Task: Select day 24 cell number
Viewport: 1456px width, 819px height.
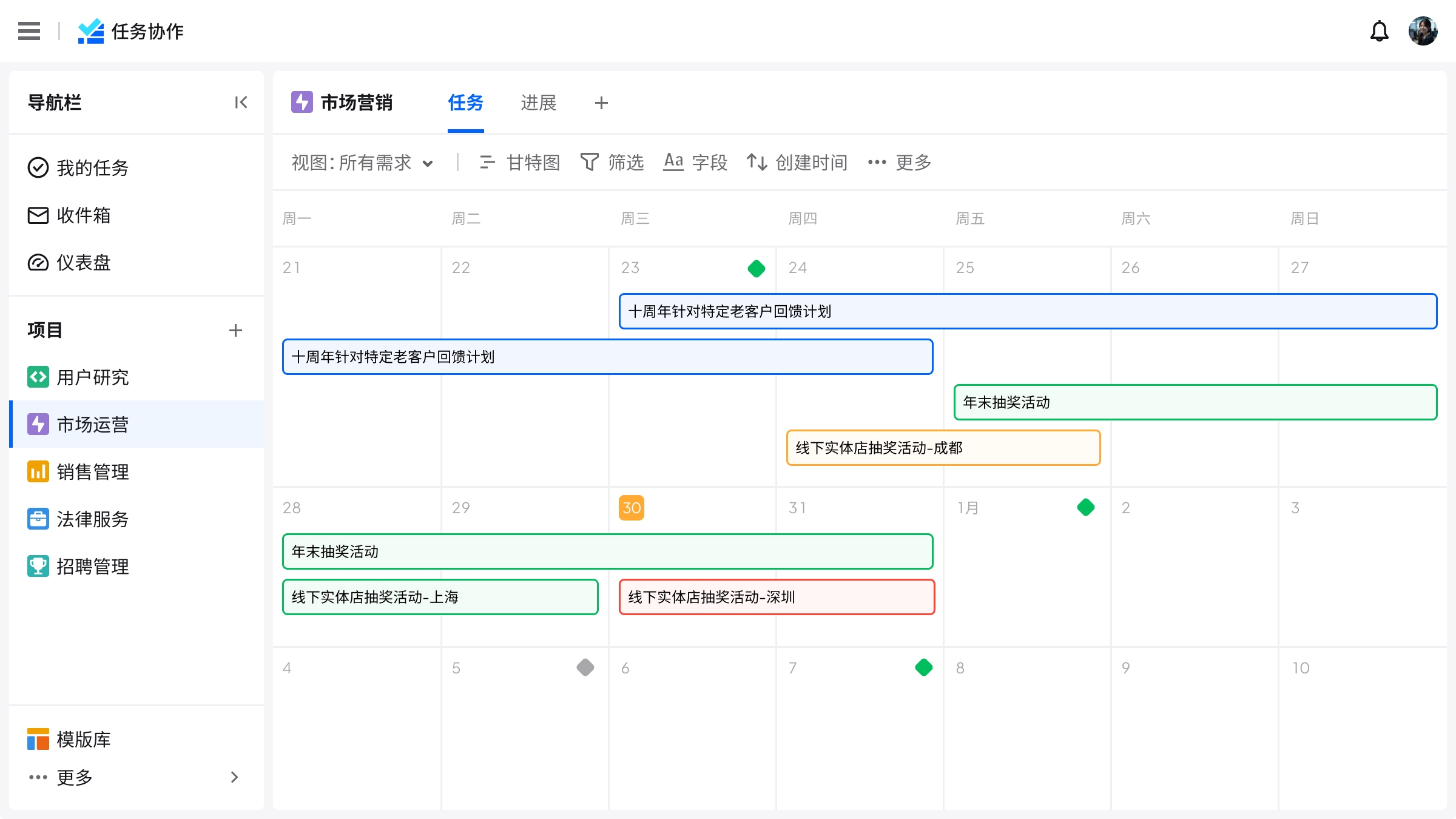Action: pyautogui.click(x=798, y=268)
